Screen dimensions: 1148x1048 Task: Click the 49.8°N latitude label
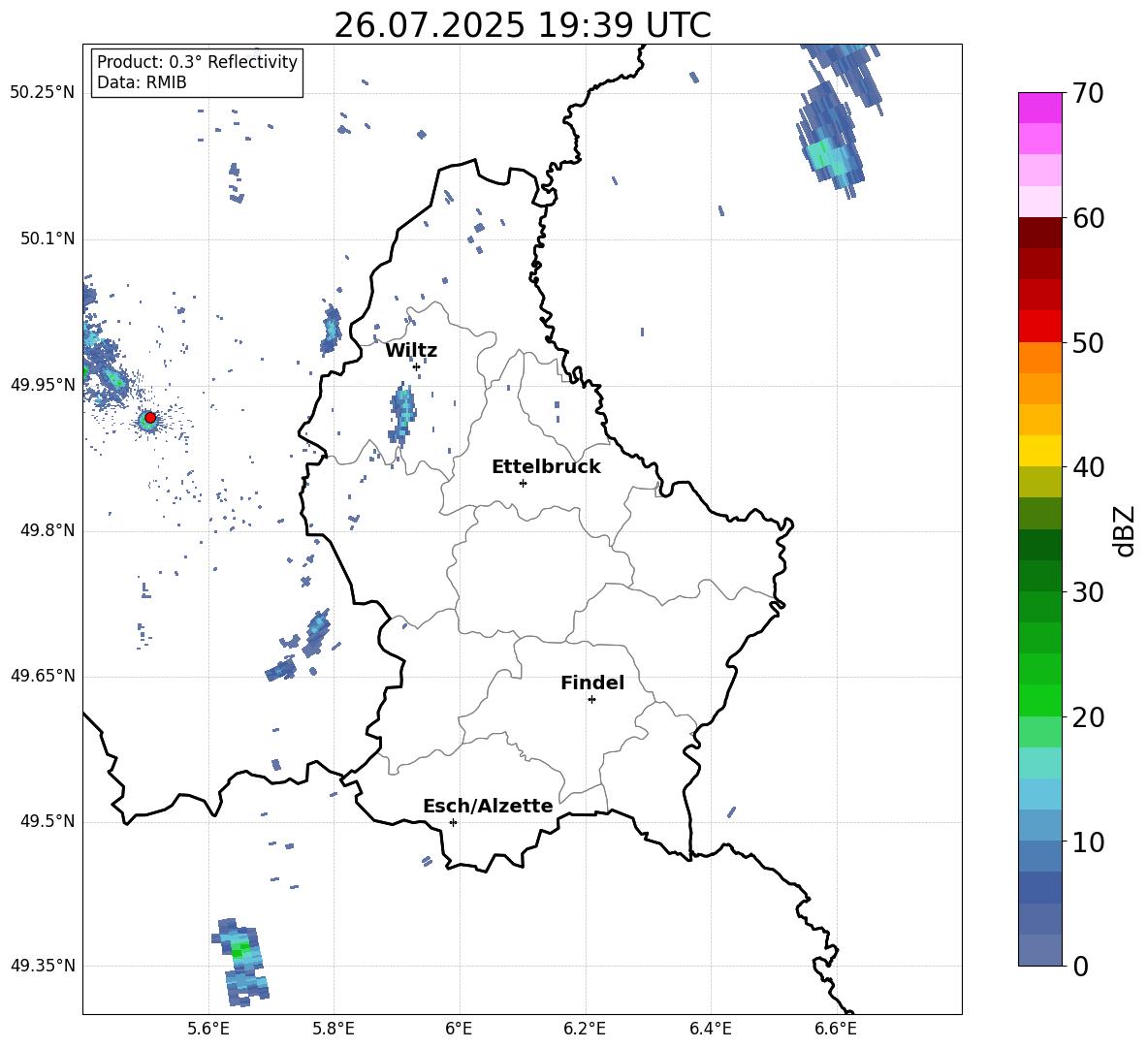coord(48,530)
